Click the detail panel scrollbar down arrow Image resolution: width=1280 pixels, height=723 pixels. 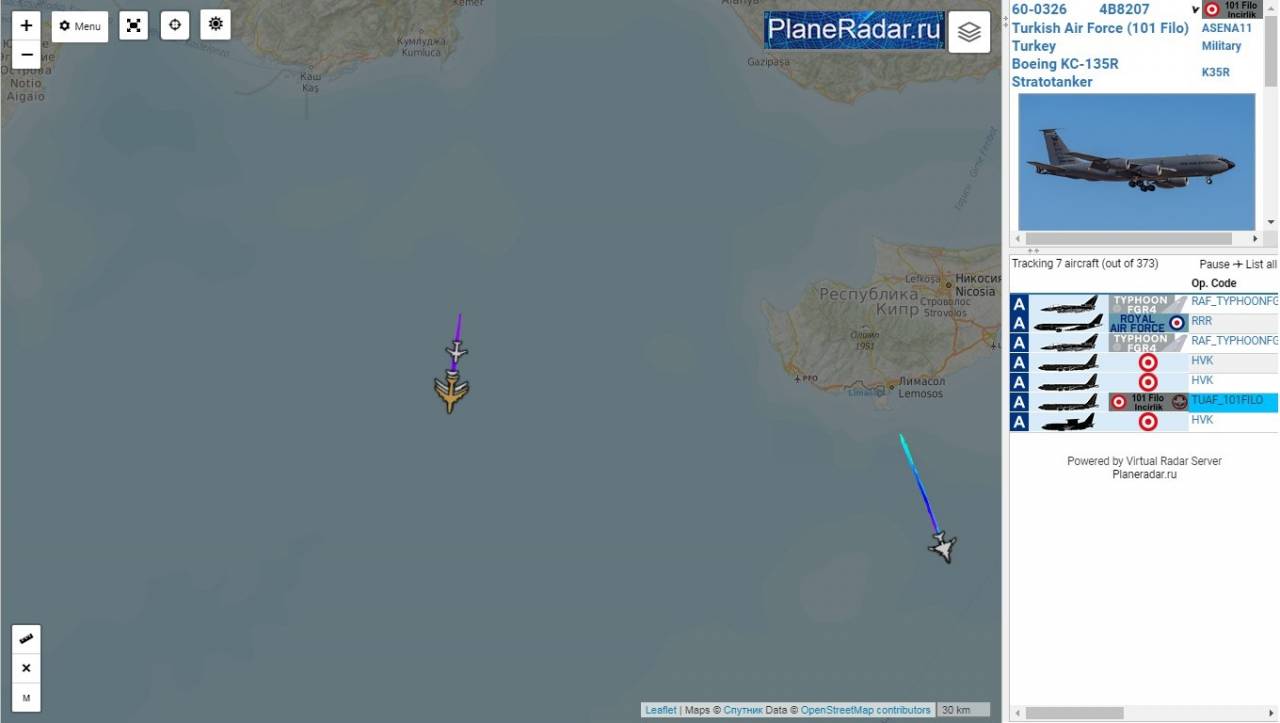(x=1271, y=222)
